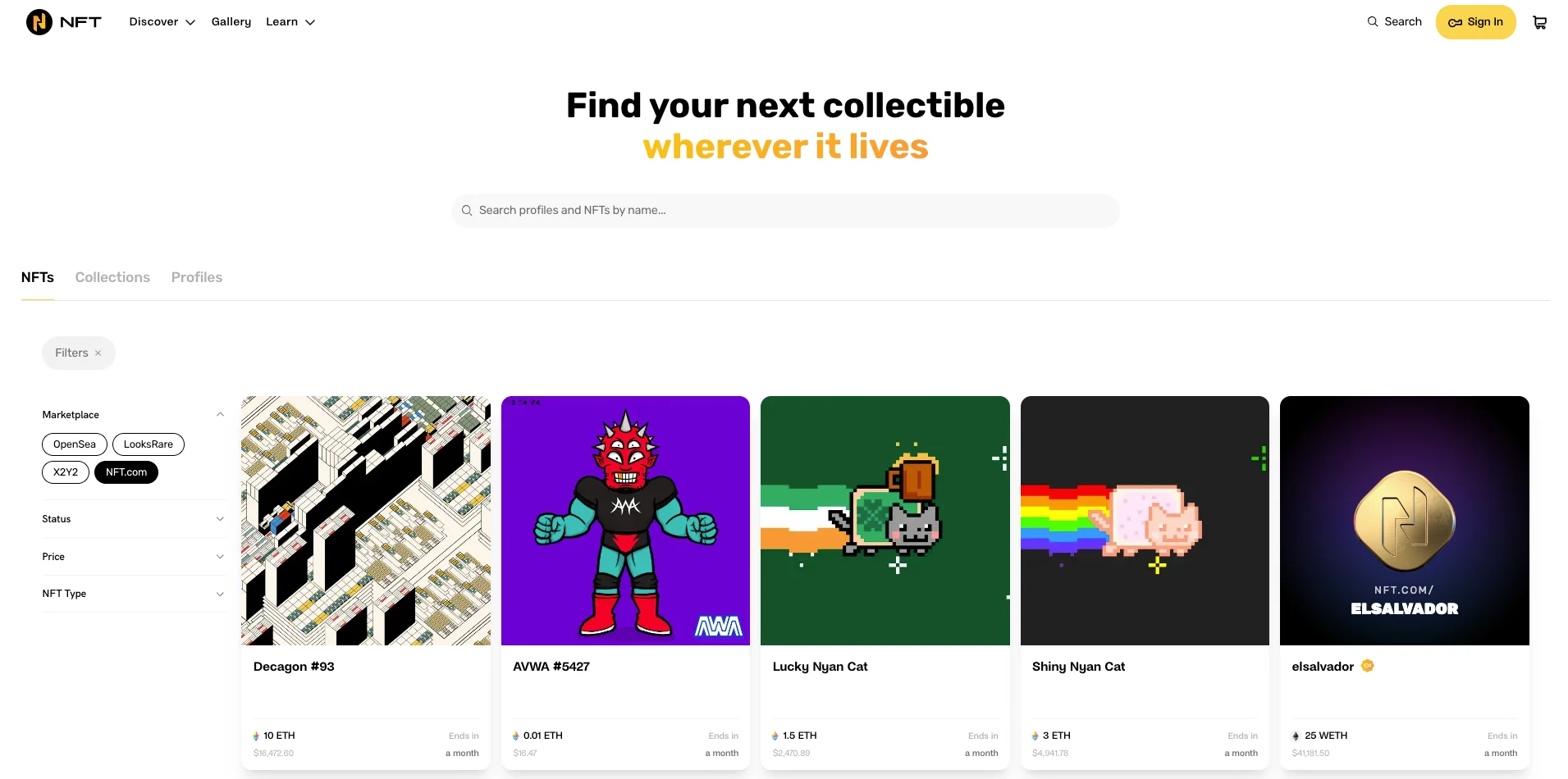Open the Gallery link
Image resolution: width=1568 pixels, height=779 pixels.
[x=231, y=22]
